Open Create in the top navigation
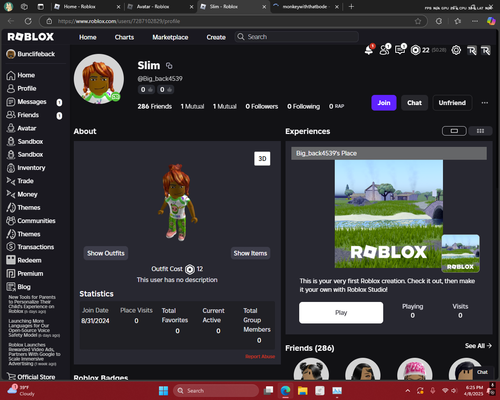 tap(216, 37)
